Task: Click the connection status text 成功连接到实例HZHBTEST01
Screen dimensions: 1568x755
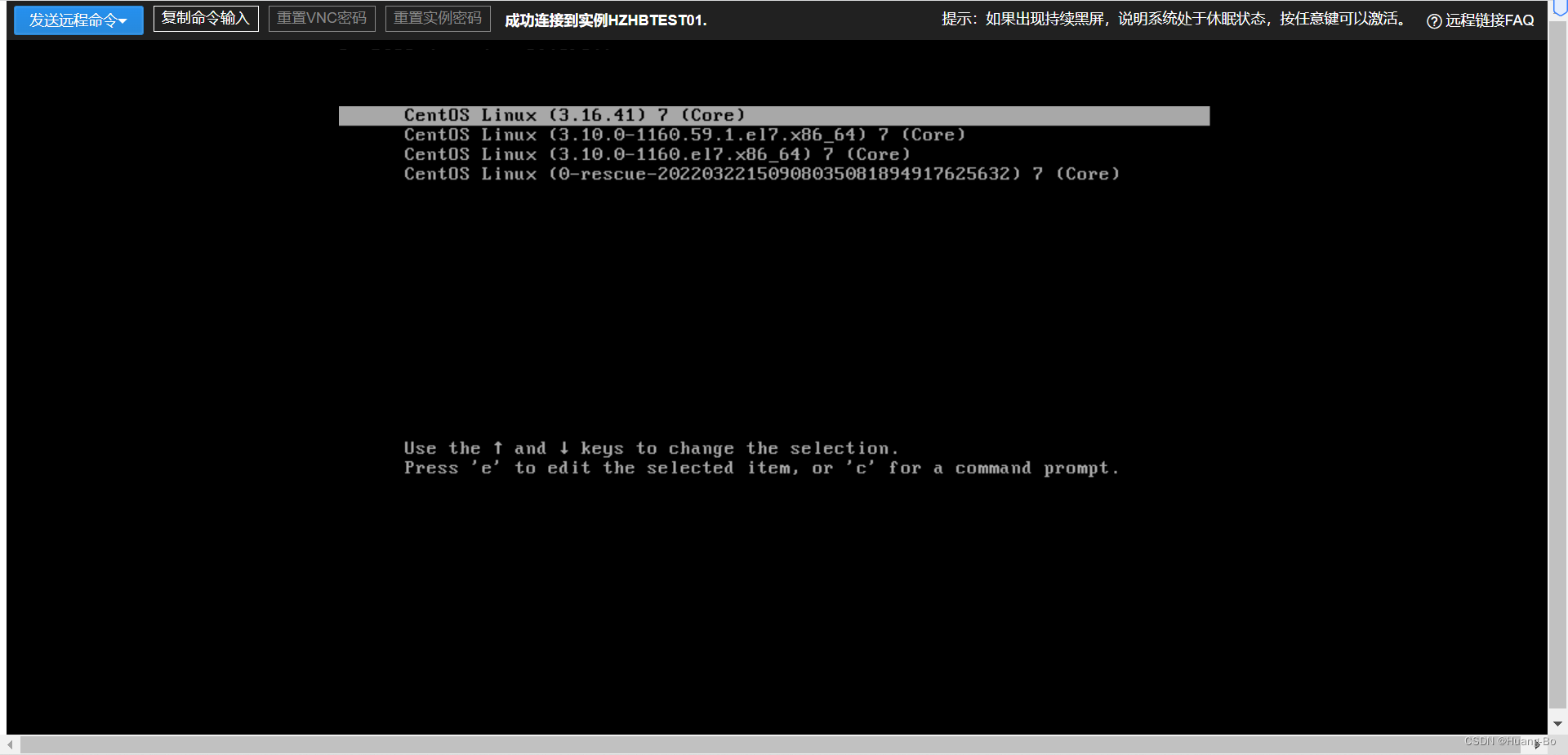Action: tap(606, 20)
